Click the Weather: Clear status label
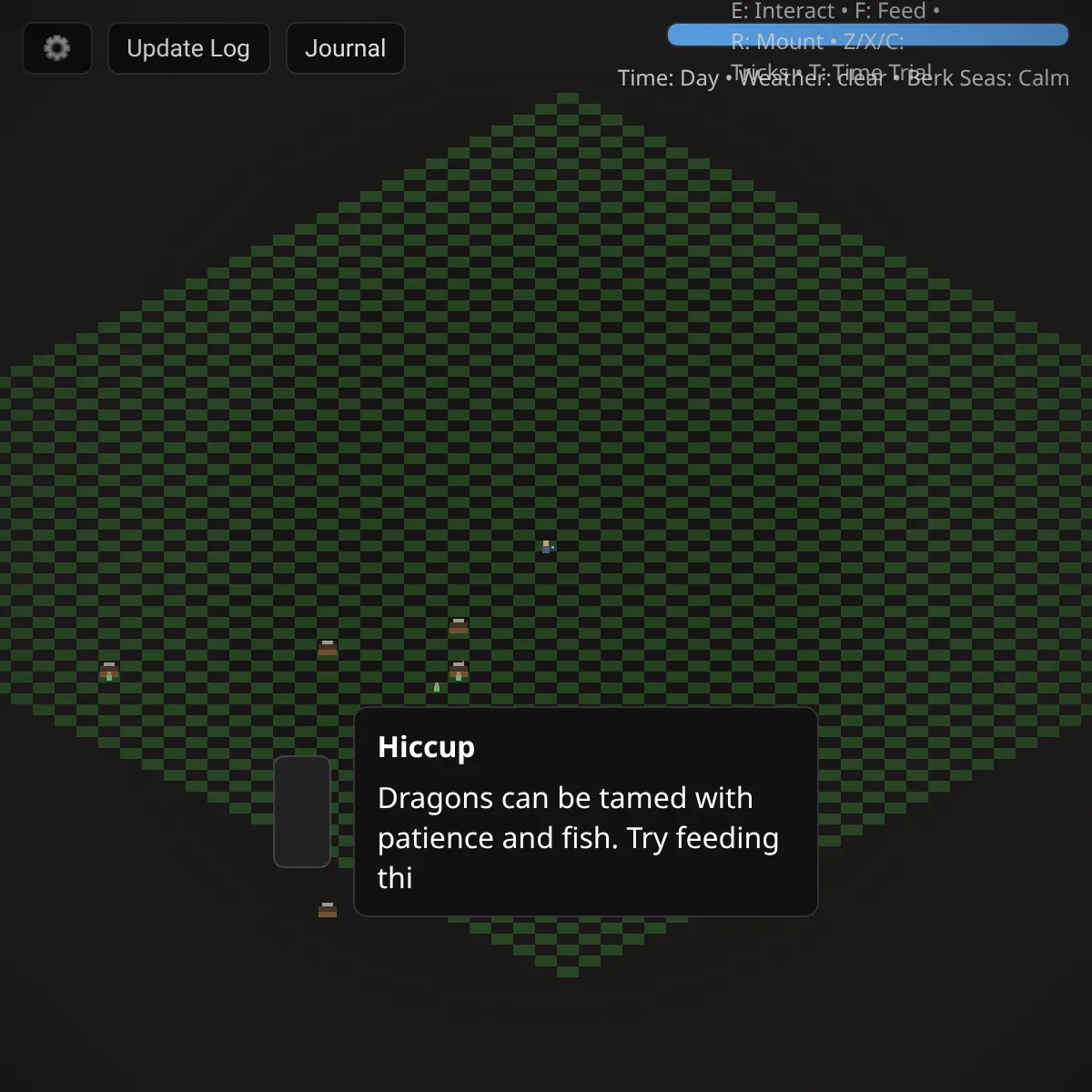This screenshot has height=1092, width=1092. [812, 78]
